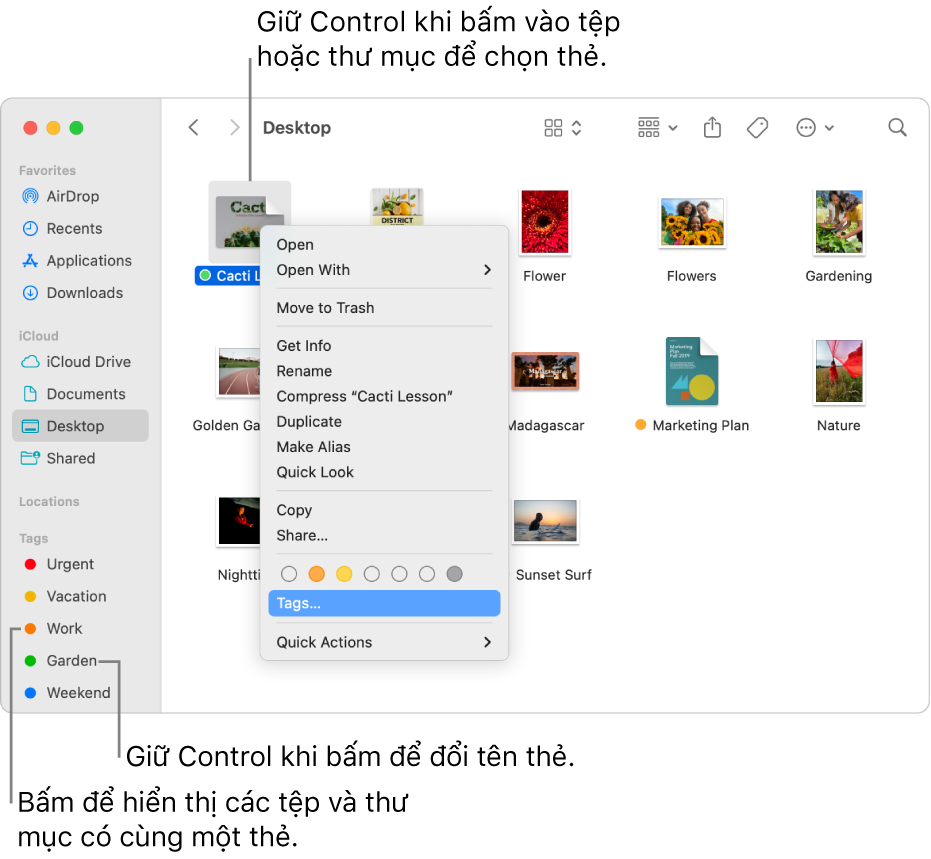Toggle the view switcher up-down arrows
931x859 pixels.
pyautogui.click(x=576, y=128)
